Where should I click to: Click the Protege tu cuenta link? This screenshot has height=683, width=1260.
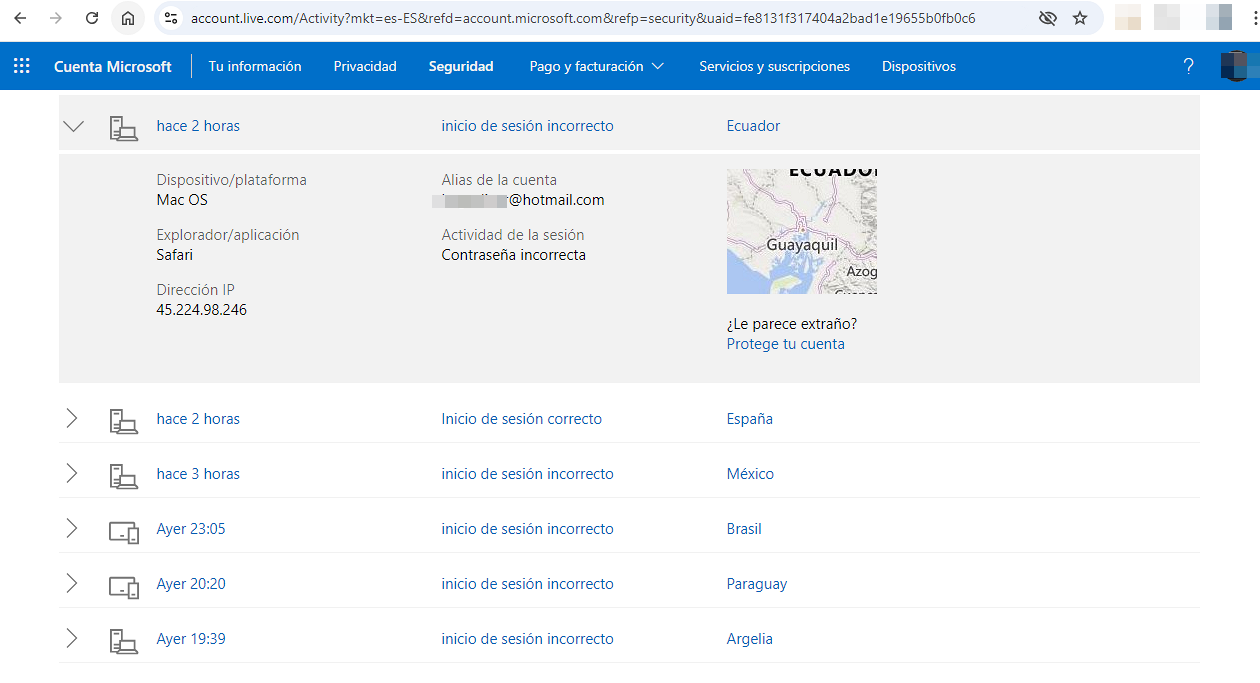(x=785, y=344)
